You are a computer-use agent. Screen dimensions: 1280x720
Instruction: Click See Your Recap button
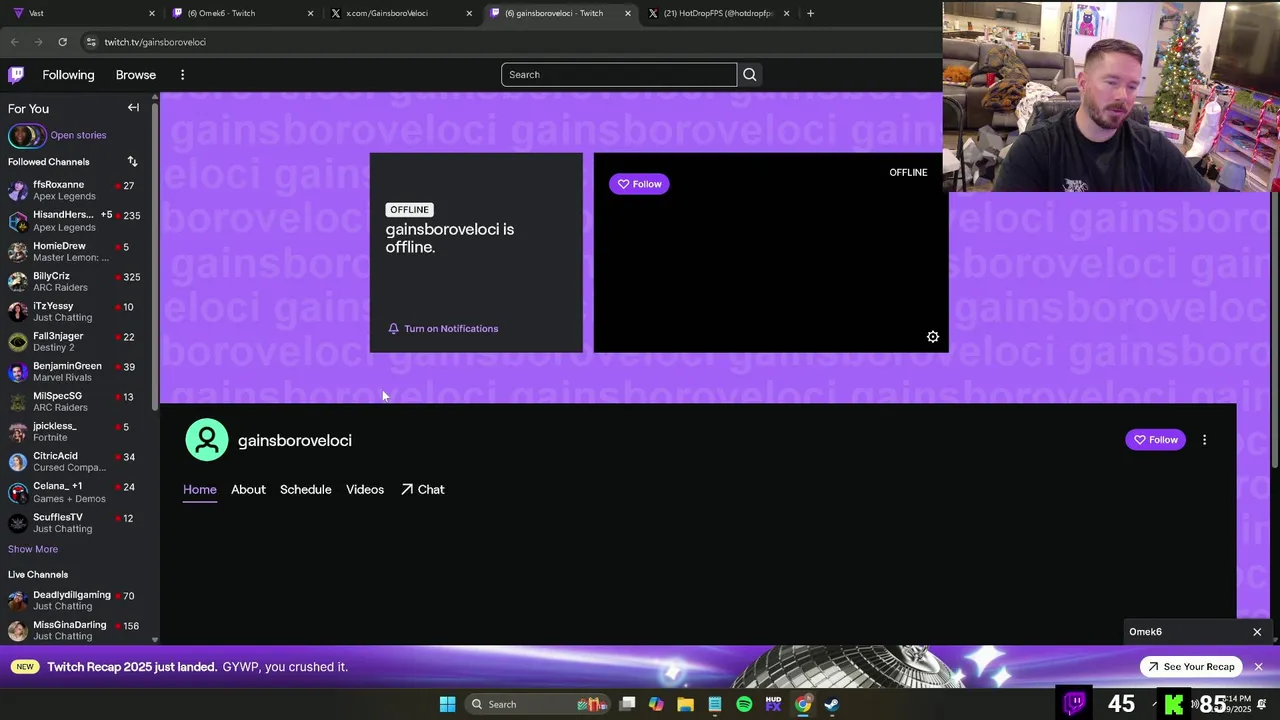[1191, 667]
